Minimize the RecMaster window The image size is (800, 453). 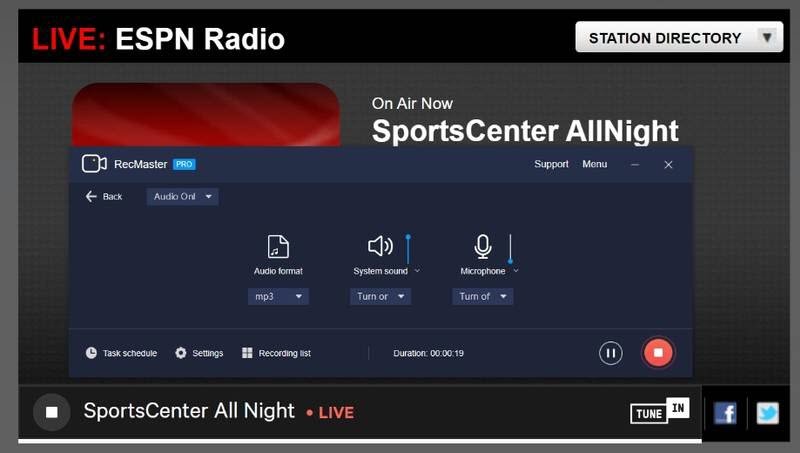tap(635, 164)
